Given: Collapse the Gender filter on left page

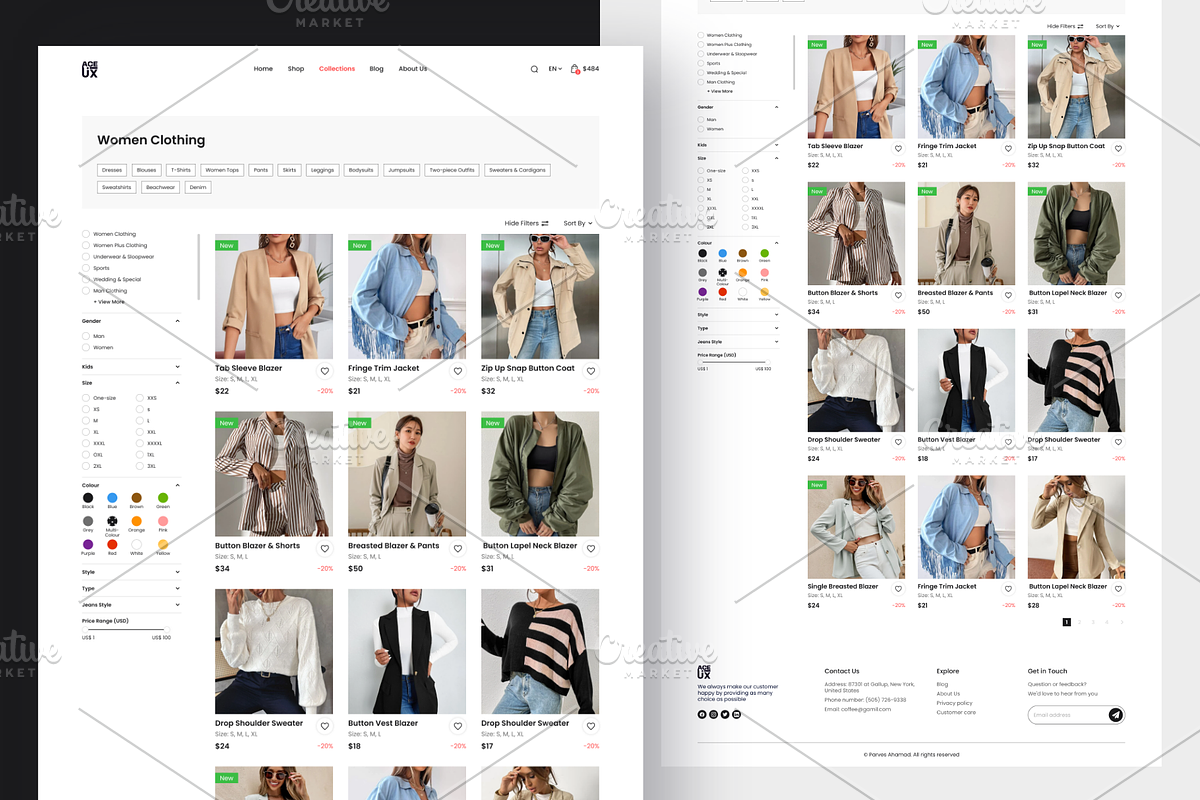Looking at the screenshot, I should pos(178,321).
